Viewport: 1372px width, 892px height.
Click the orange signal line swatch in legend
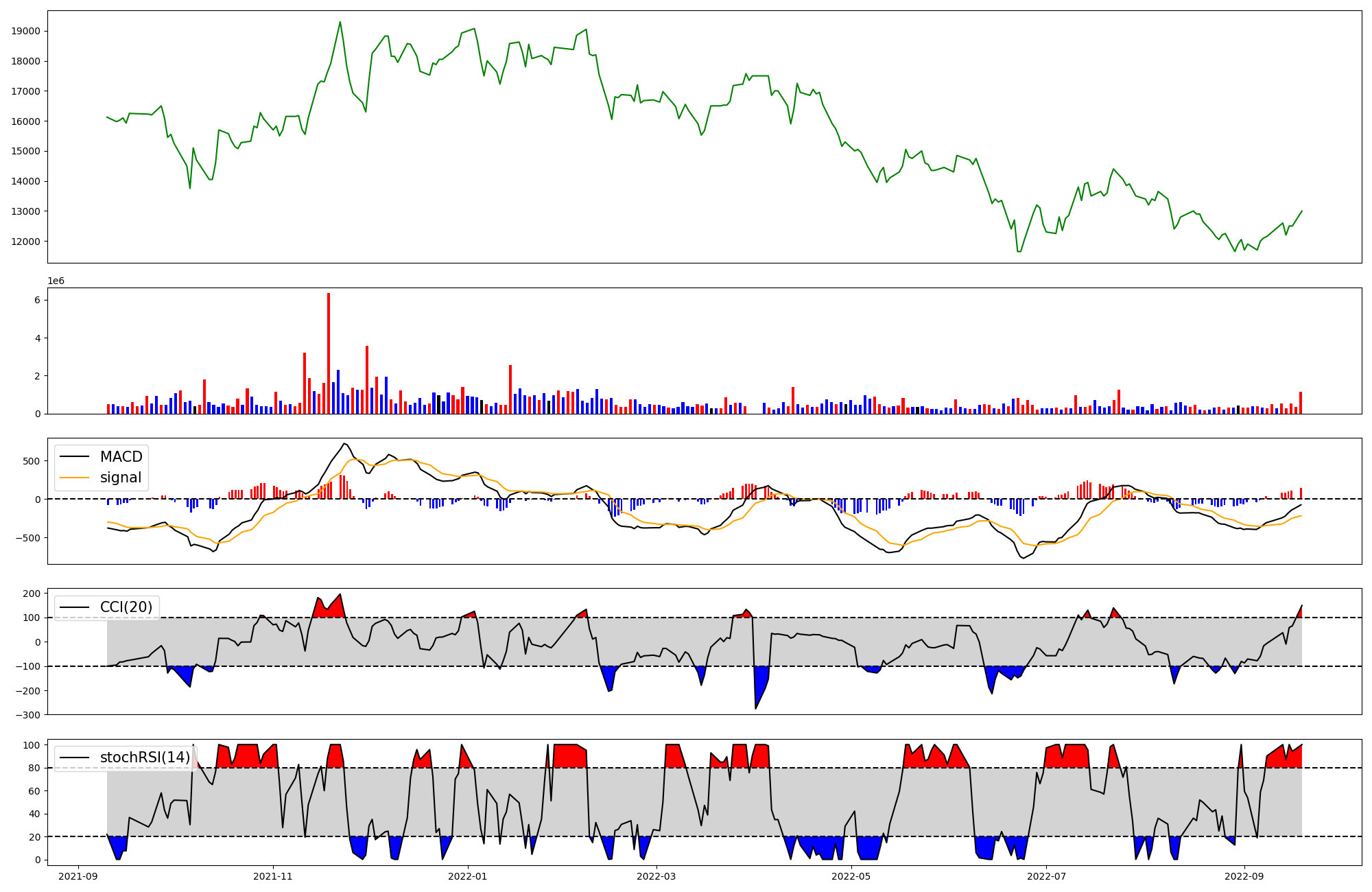[74, 478]
